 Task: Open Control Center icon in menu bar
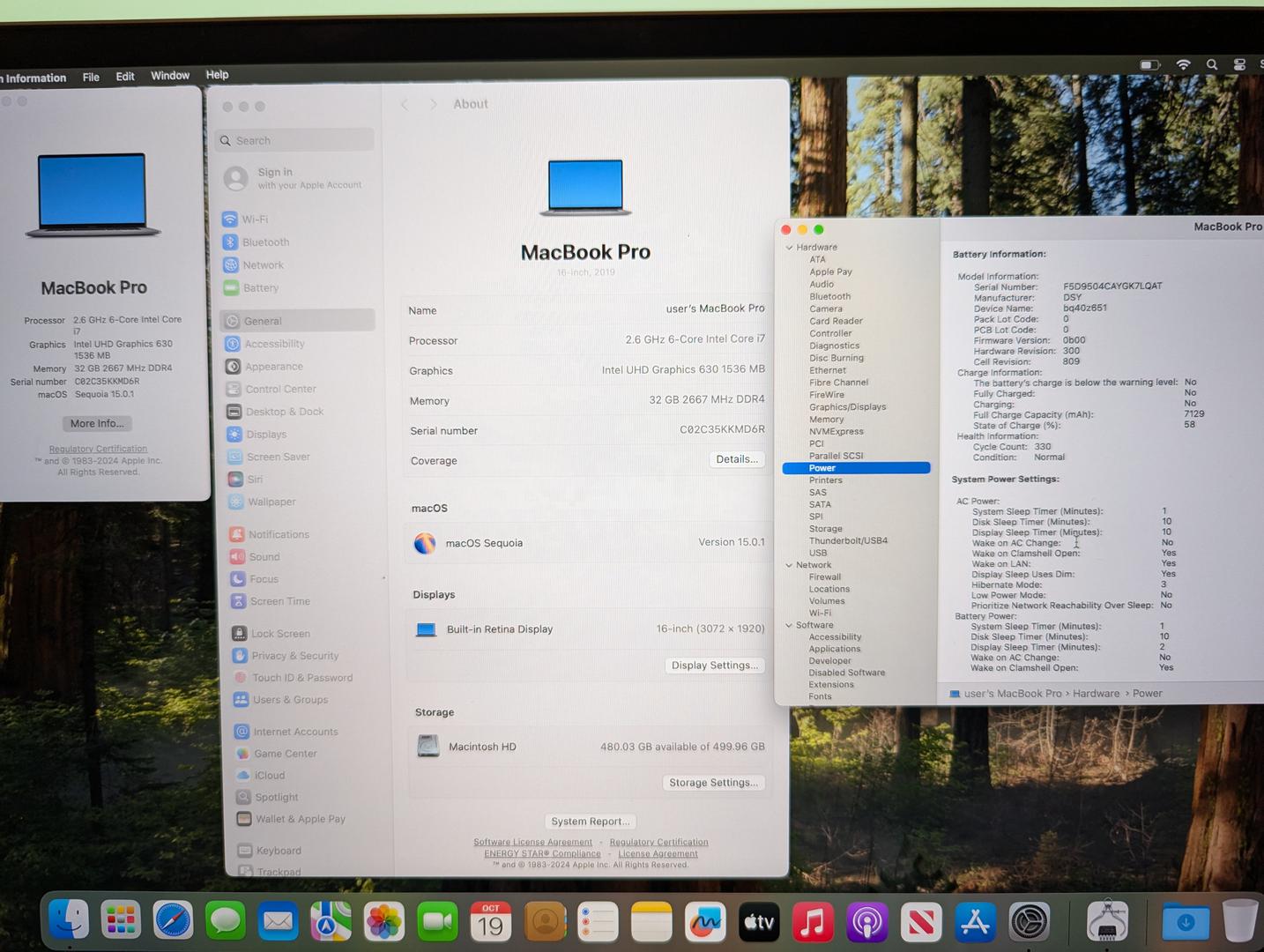(1239, 64)
